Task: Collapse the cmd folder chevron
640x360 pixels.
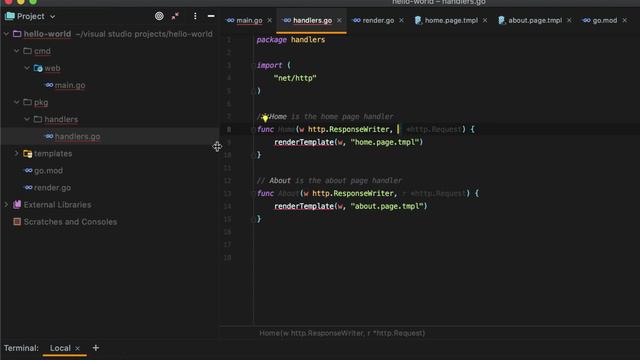Action: coord(16,51)
